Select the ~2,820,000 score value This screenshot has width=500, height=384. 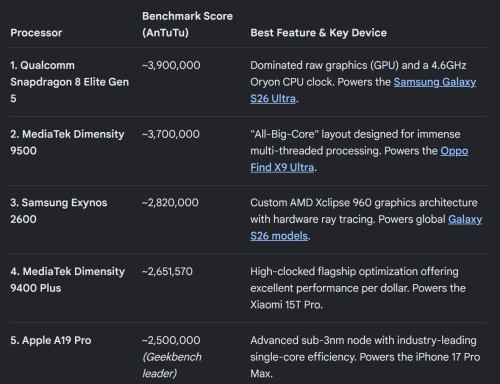coord(170,202)
